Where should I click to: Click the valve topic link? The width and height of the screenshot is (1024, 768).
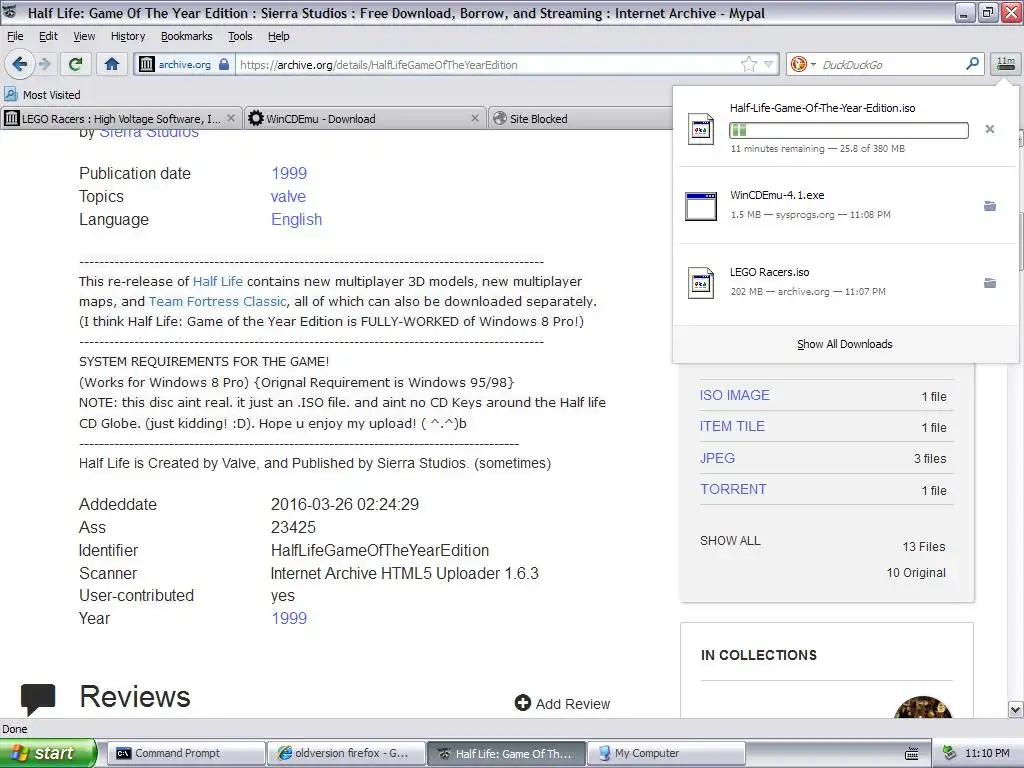288,196
